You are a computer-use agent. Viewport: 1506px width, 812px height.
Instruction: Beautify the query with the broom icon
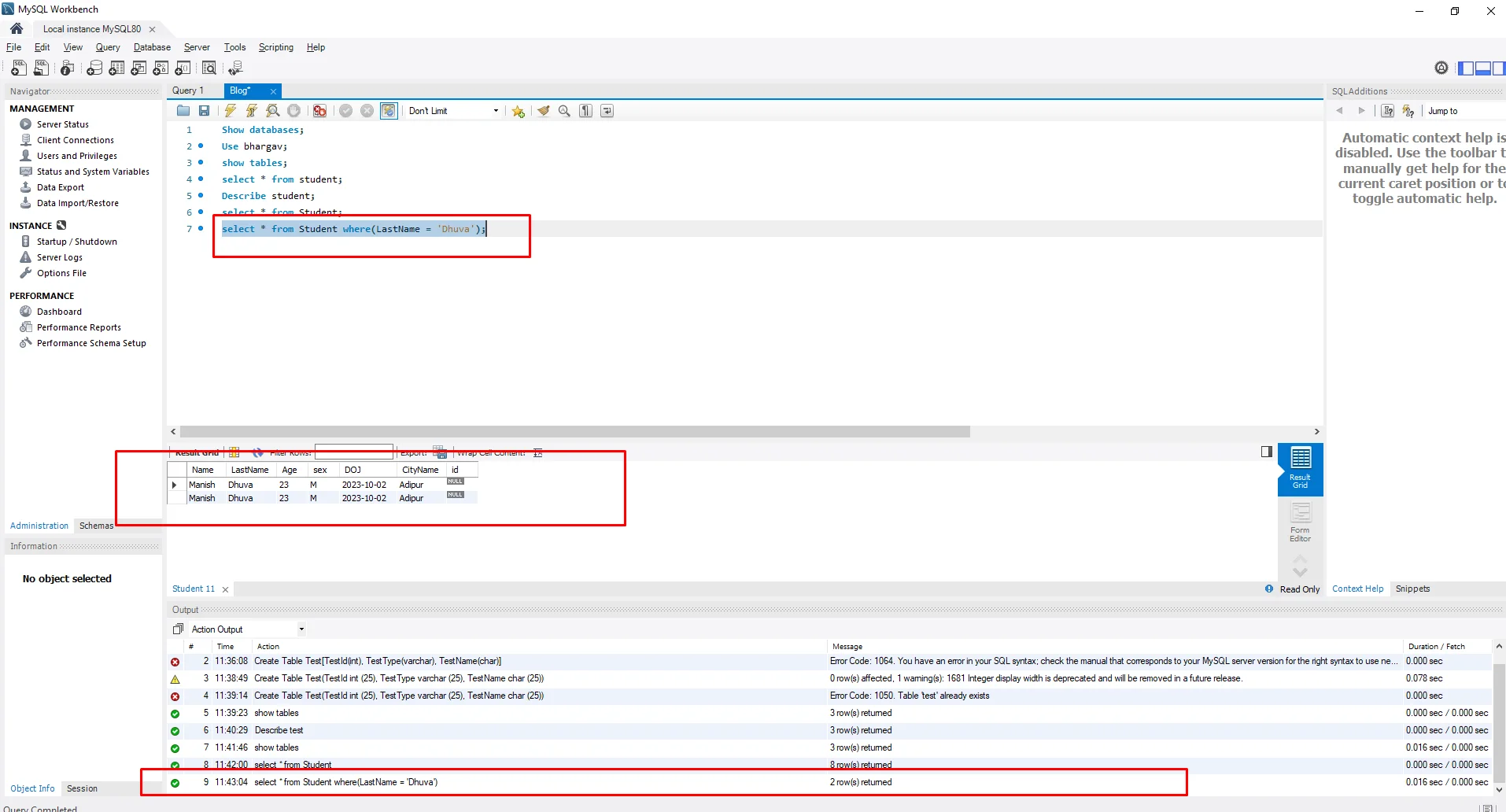coord(543,111)
